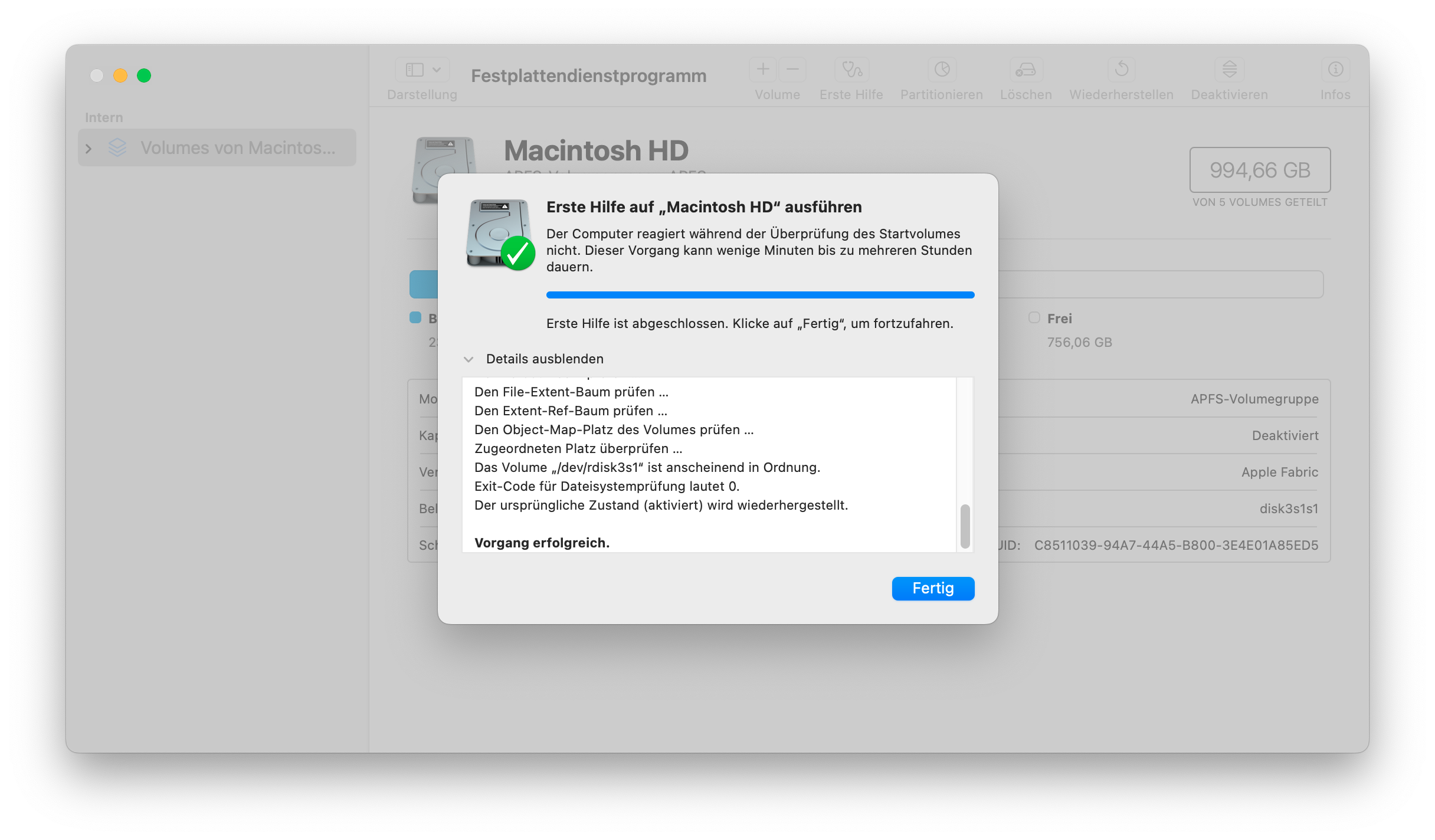Click the blue used-space legend swatch
Image resolution: width=1435 pixels, height=840 pixels.
coord(415,318)
